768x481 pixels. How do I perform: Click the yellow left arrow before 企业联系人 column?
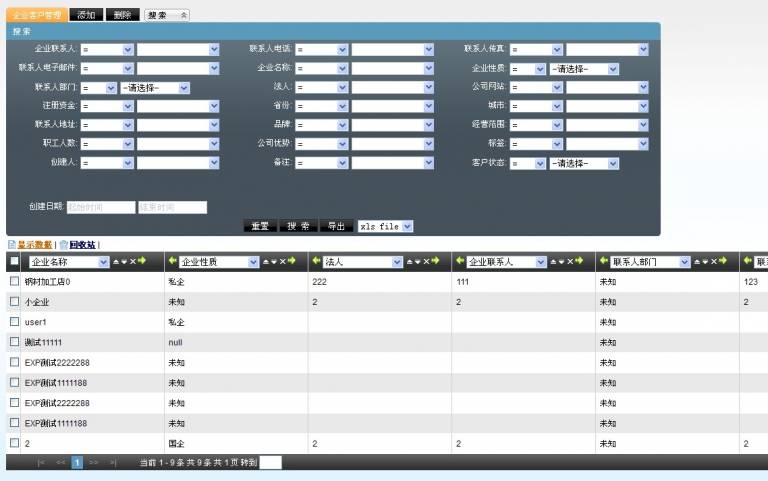pos(460,261)
